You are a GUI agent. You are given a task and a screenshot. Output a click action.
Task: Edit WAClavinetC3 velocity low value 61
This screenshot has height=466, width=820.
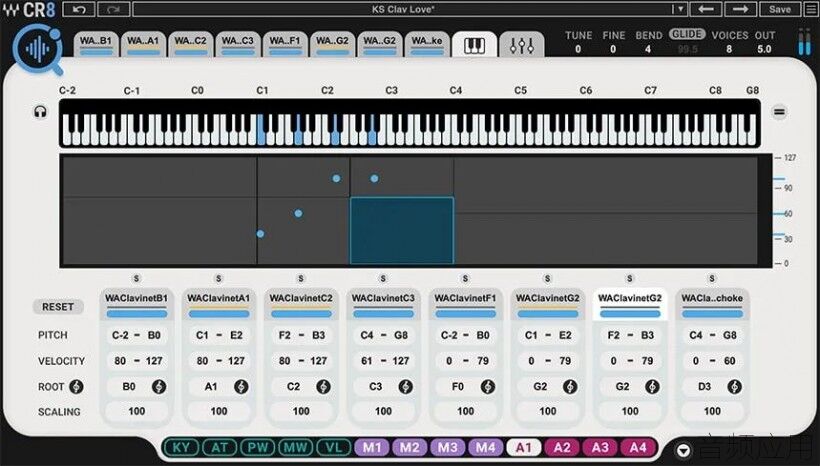(367, 361)
